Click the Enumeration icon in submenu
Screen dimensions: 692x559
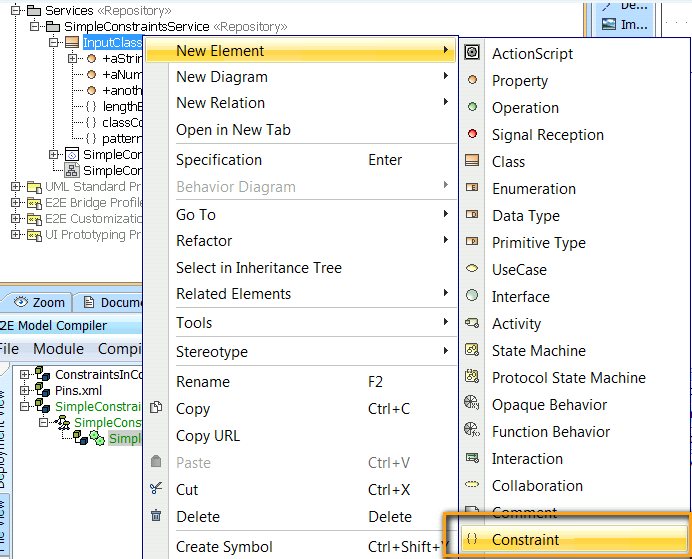coord(472,189)
